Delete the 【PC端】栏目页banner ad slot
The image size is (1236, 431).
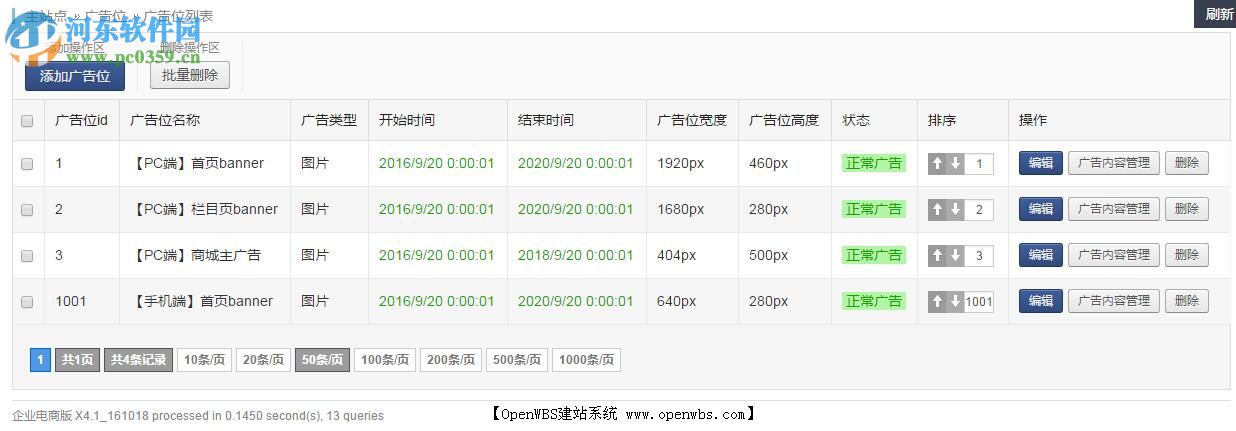click(1187, 210)
